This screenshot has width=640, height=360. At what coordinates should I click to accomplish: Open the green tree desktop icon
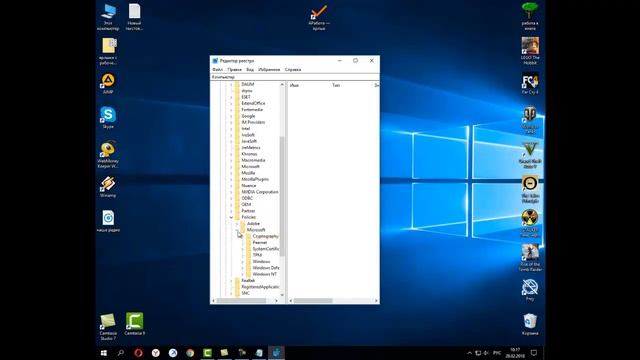point(530,16)
